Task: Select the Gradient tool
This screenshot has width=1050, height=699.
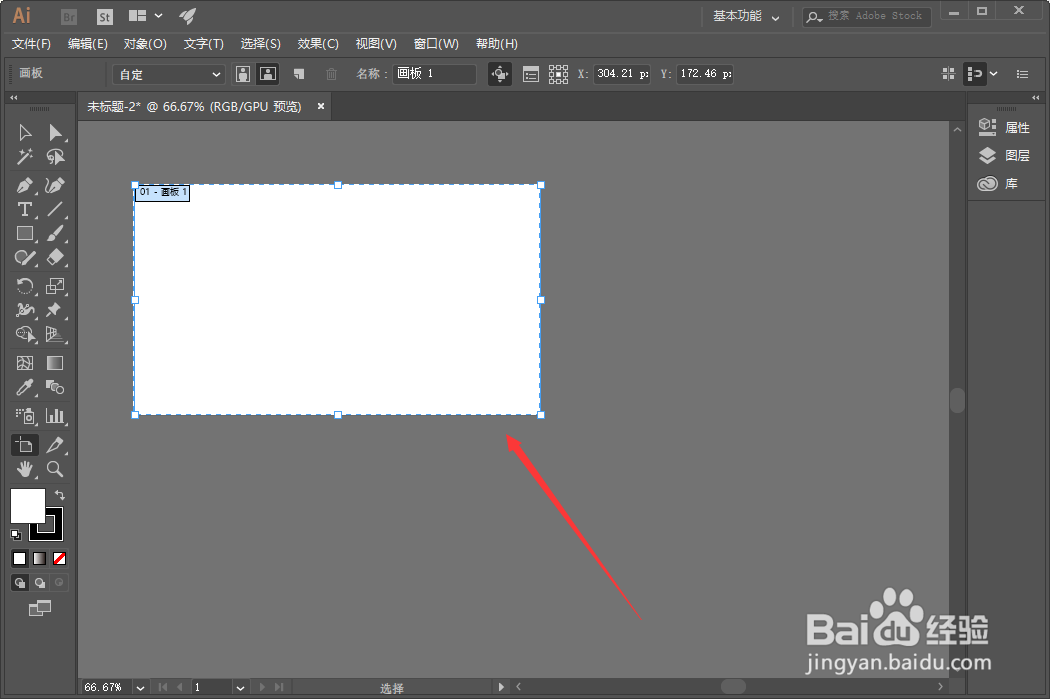Action: click(55, 363)
